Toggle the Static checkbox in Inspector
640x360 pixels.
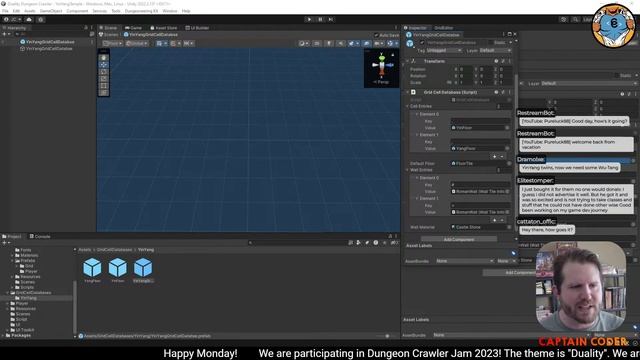pos(490,42)
